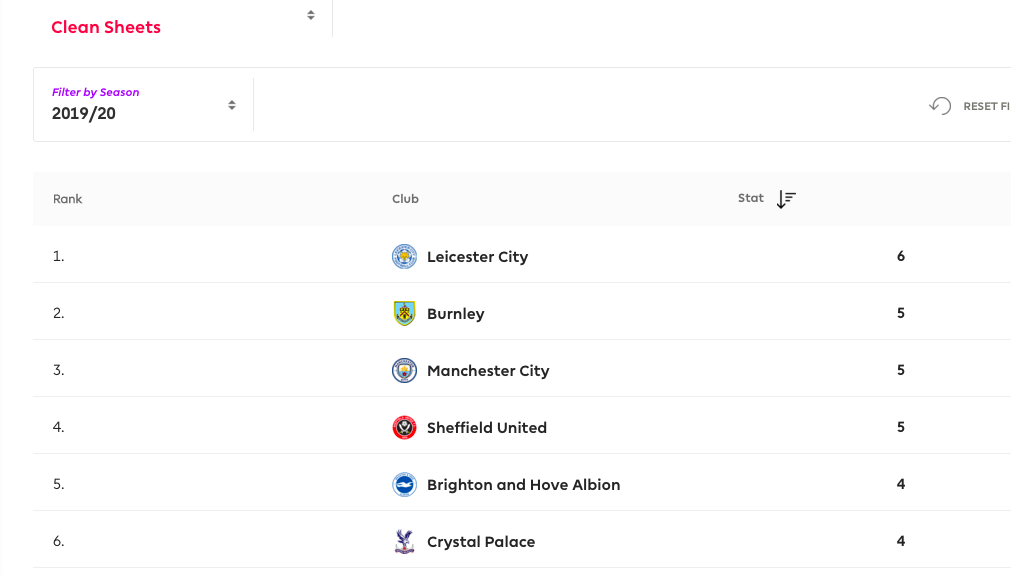Open Crystal Palace club link
The width and height of the screenshot is (1011, 575).
click(x=481, y=541)
